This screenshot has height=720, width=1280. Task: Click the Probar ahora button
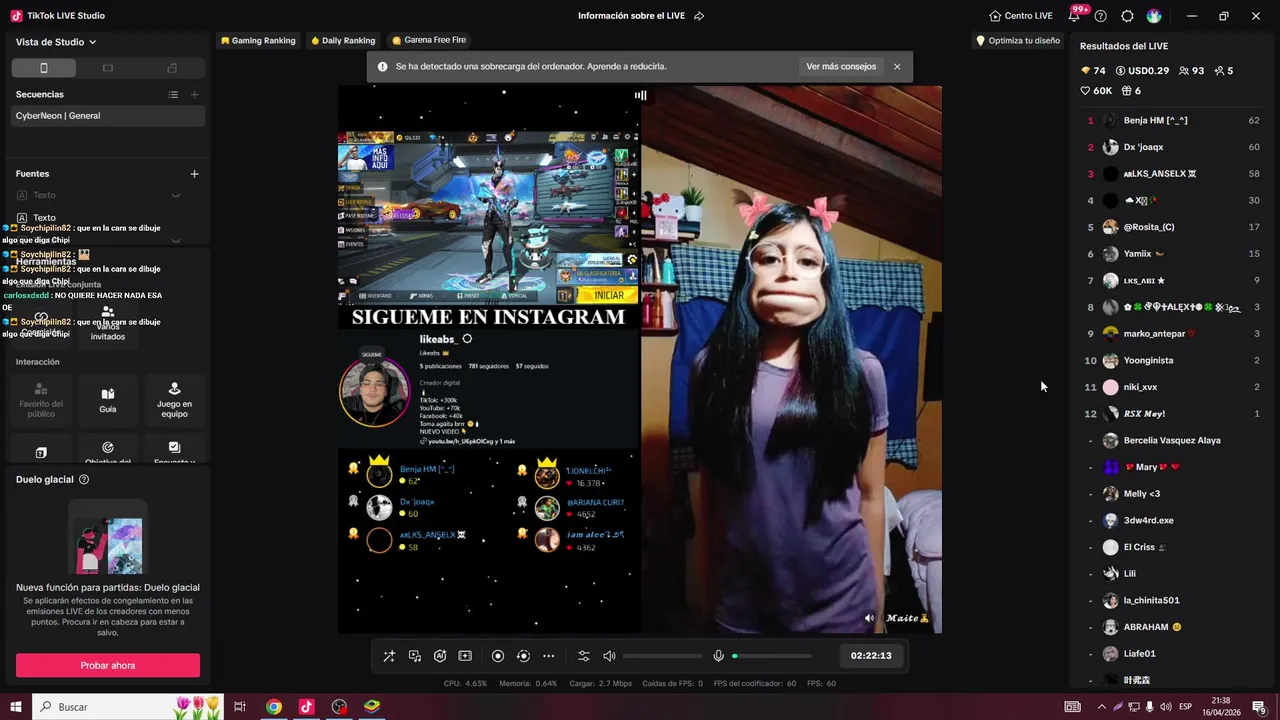click(108, 665)
